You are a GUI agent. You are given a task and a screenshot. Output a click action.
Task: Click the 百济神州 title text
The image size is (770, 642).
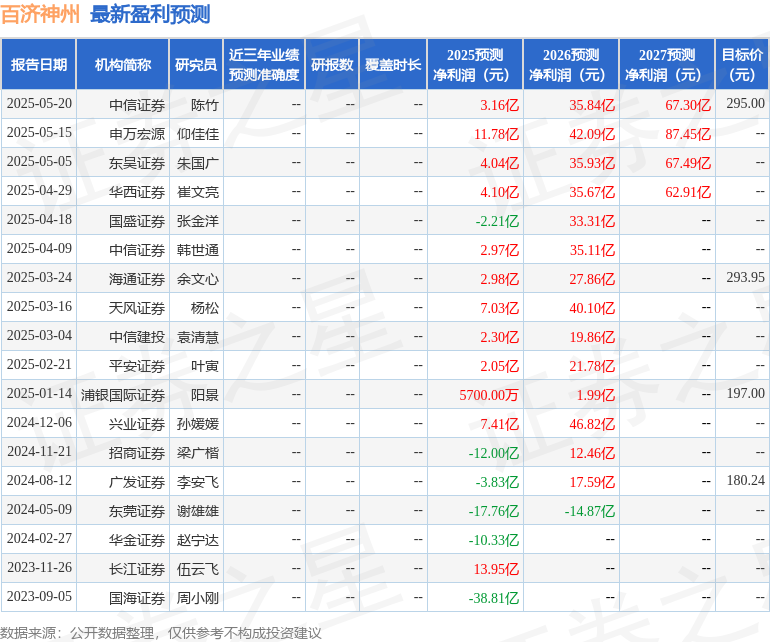(x=40, y=14)
